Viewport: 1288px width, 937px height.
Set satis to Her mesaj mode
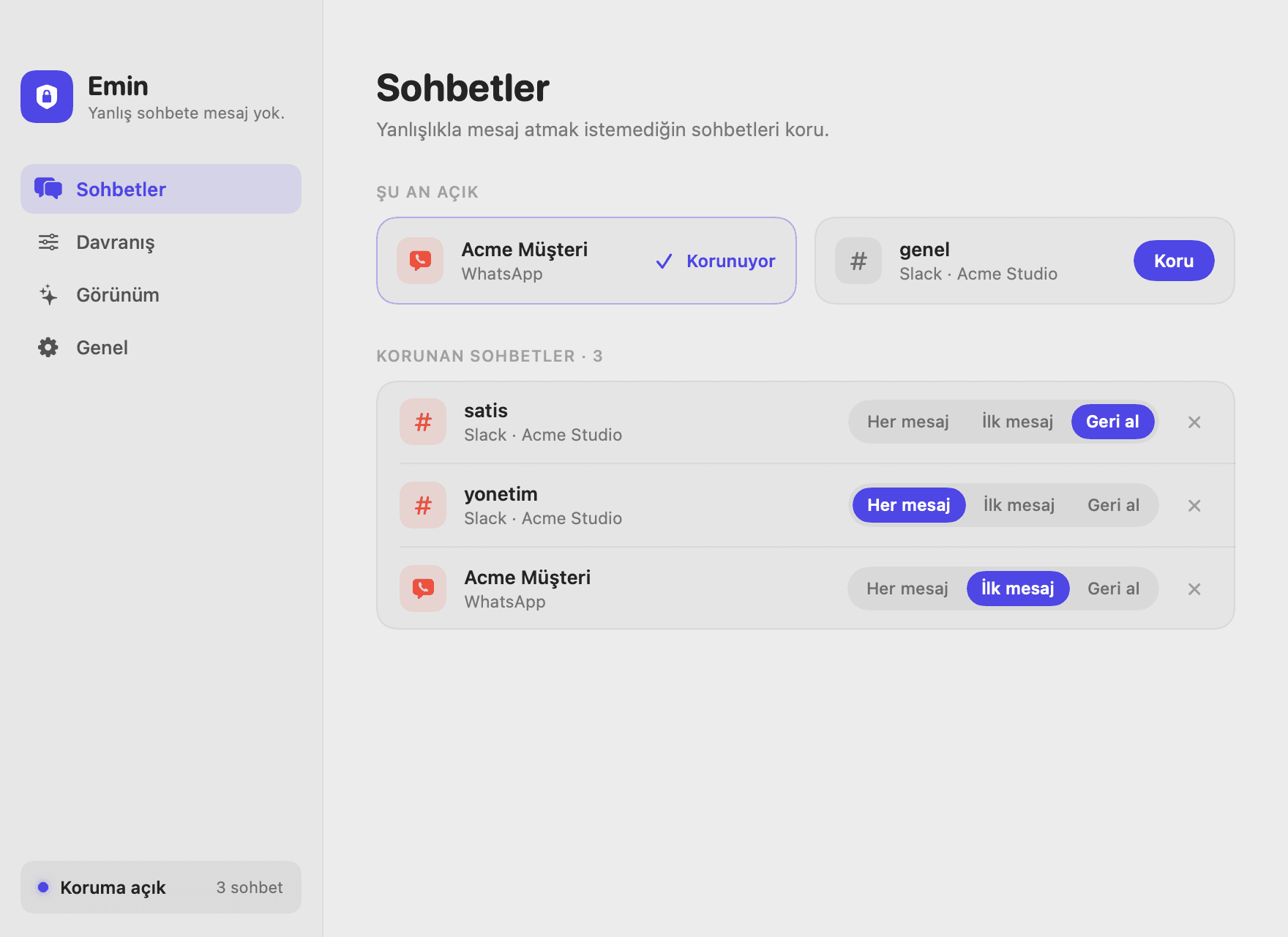point(908,422)
